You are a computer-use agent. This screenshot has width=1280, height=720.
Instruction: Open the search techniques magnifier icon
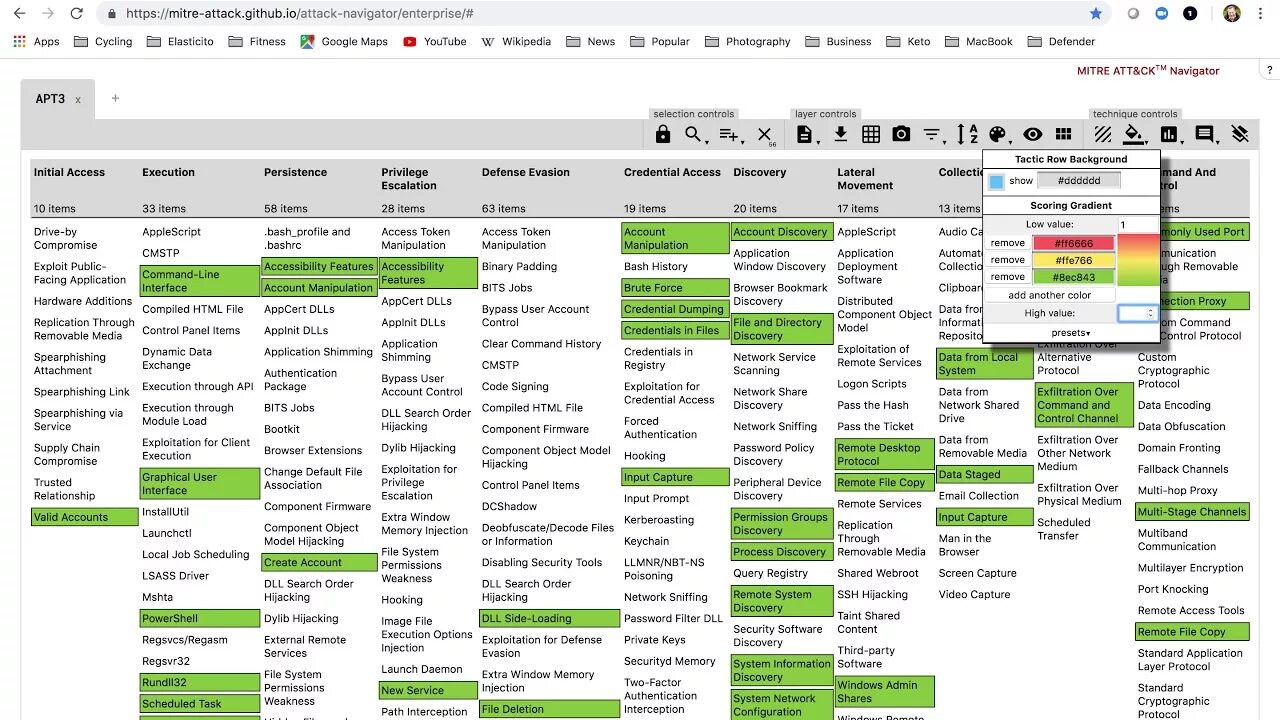click(x=694, y=135)
